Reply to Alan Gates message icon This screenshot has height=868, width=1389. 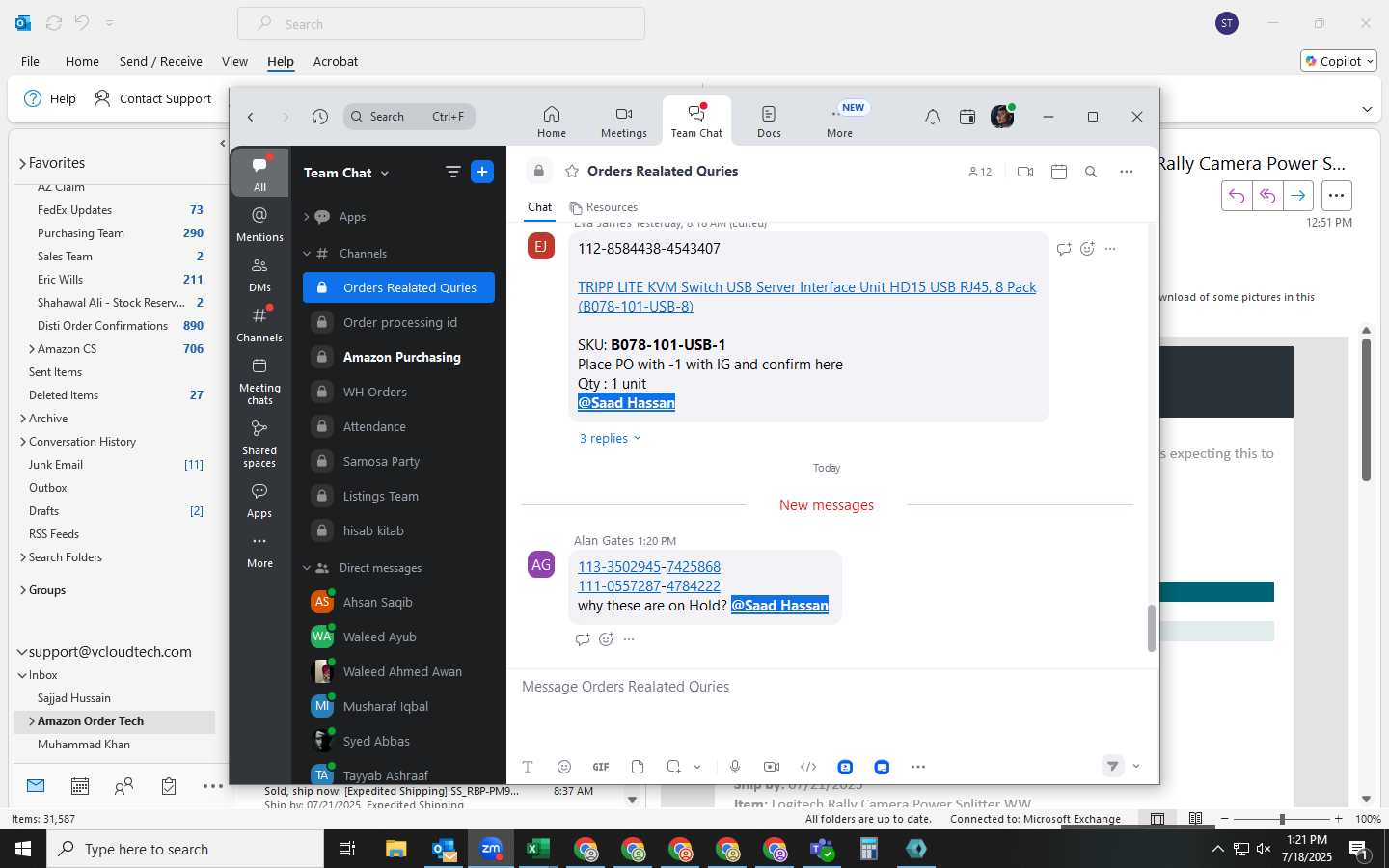(583, 639)
